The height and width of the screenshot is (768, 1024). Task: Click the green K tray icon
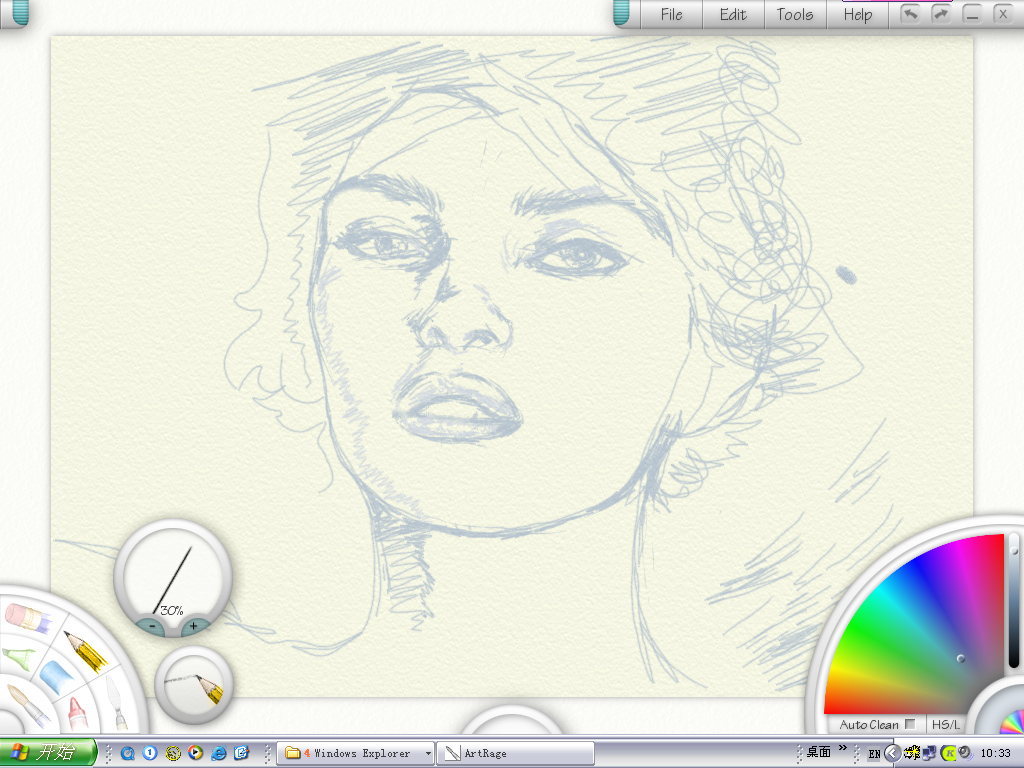click(x=948, y=753)
